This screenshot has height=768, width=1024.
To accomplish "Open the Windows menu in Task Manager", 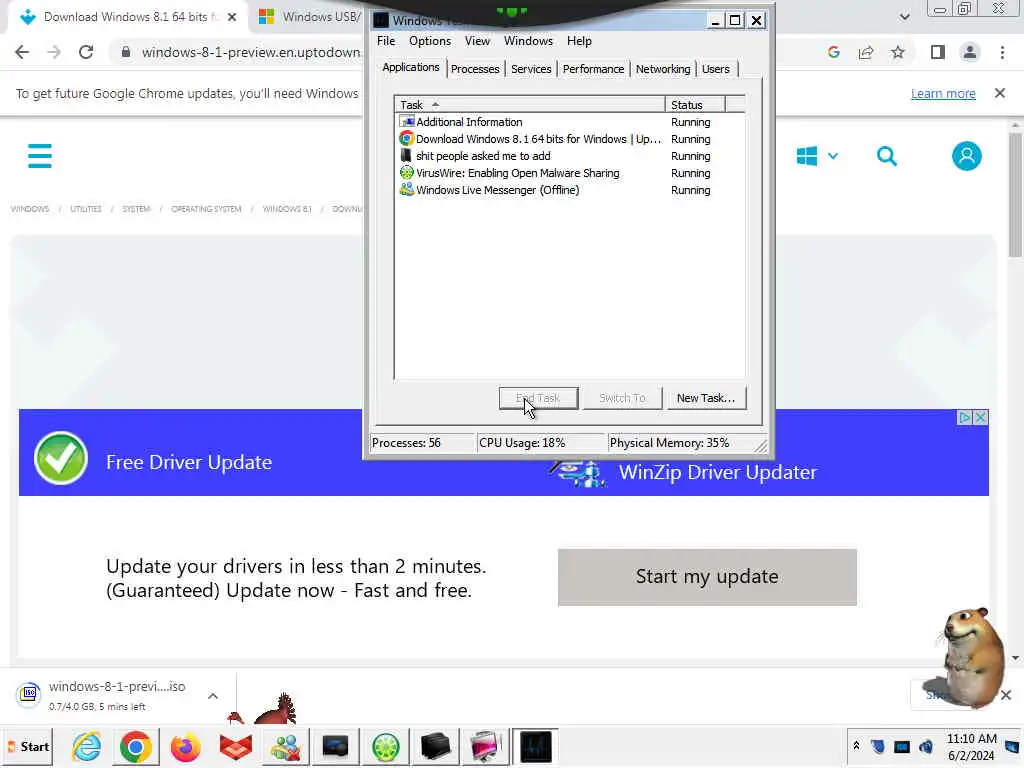I will (528, 40).
